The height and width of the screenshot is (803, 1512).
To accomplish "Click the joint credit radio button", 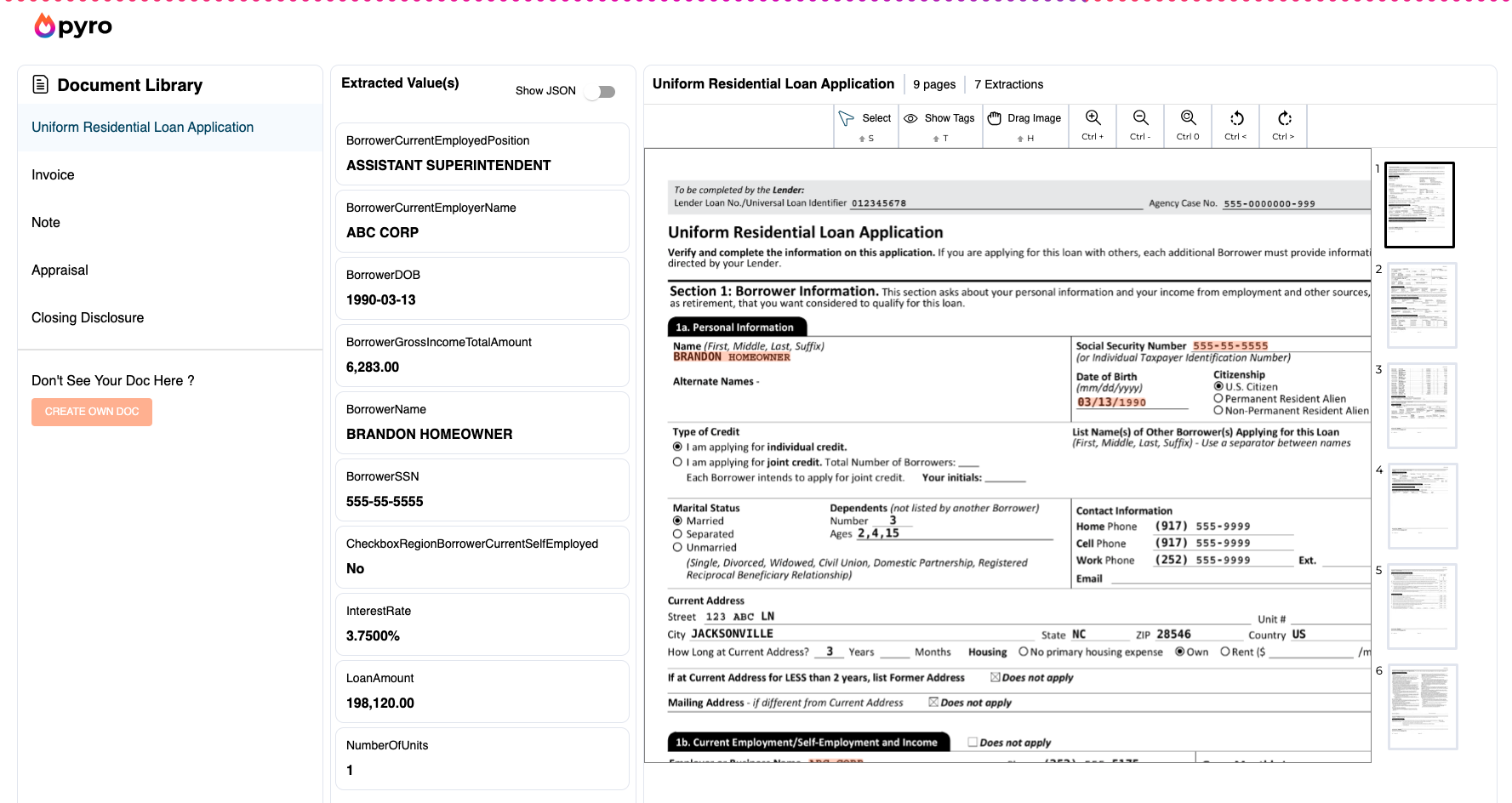I will [x=677, y=462].
